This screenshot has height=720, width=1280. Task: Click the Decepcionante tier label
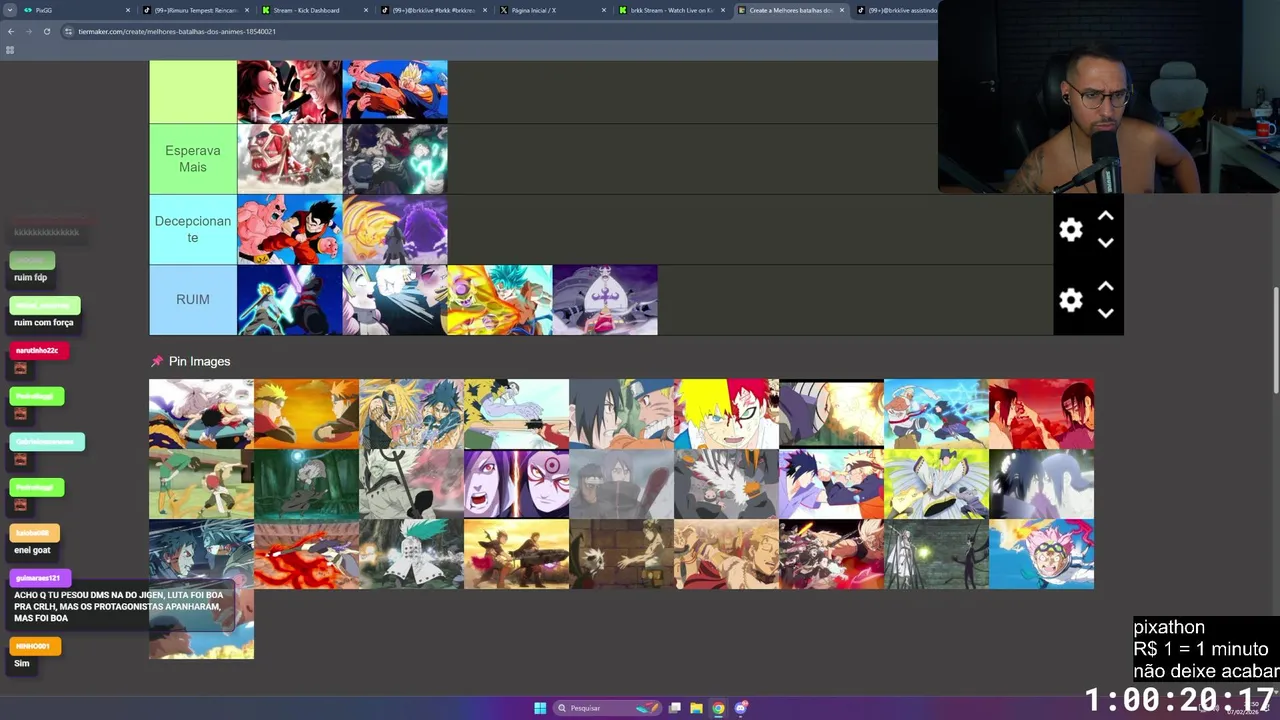click(x=193, y=229)
